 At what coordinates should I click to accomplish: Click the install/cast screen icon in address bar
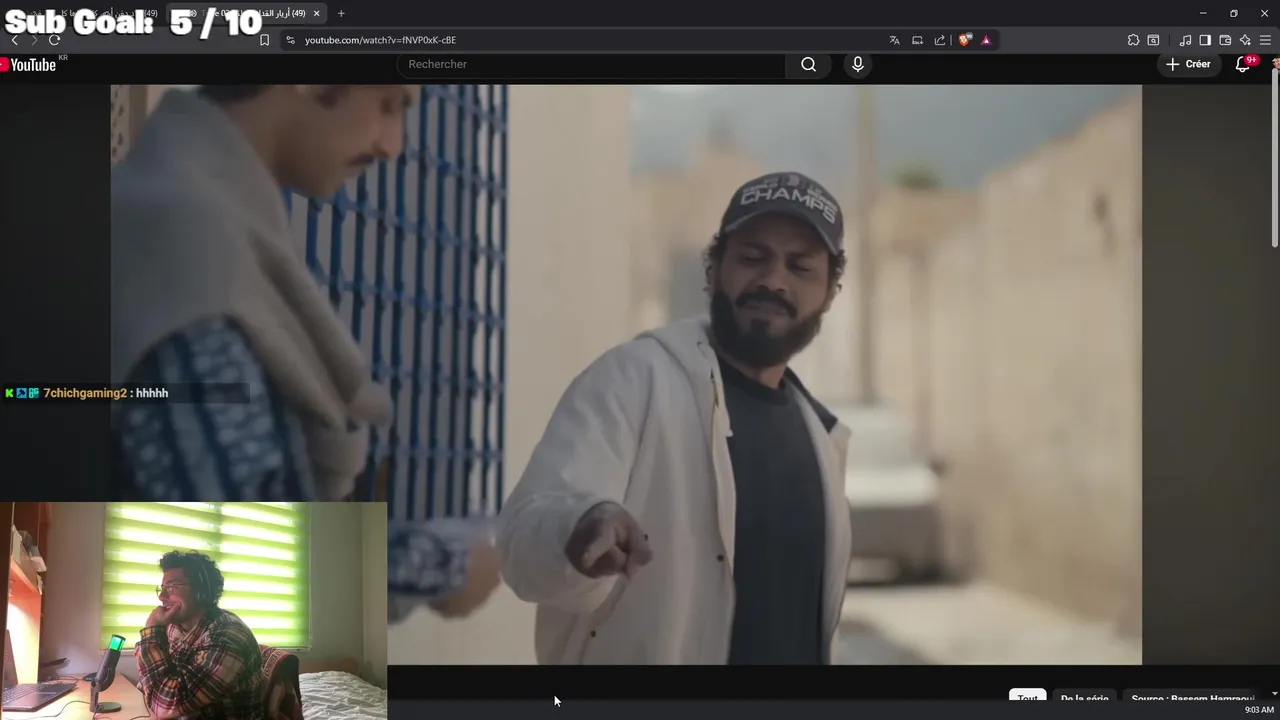pyautogui.click(x=917, y=40)
